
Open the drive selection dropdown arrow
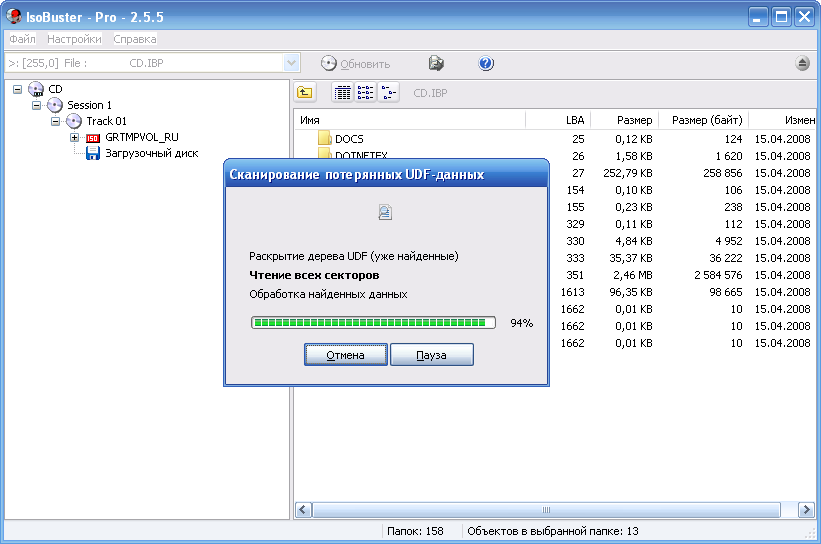291,63
